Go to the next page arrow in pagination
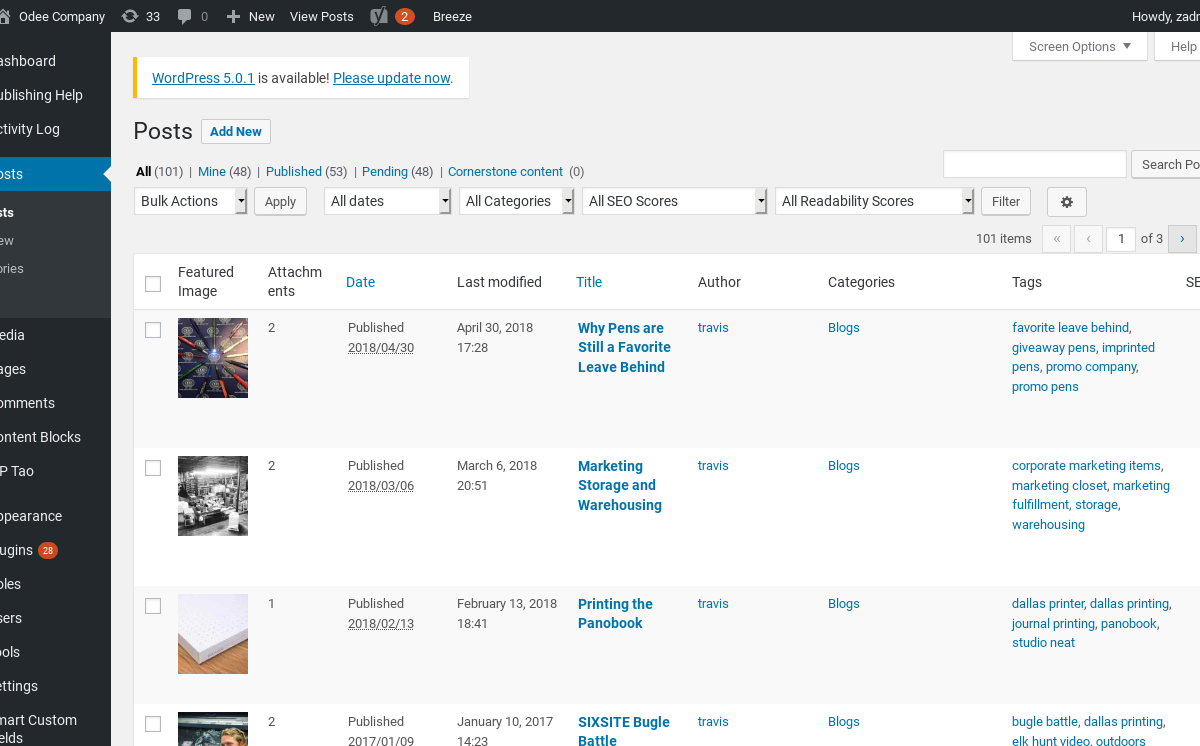The width and height of the screenshot is (1200, 746). (1182, 239)
